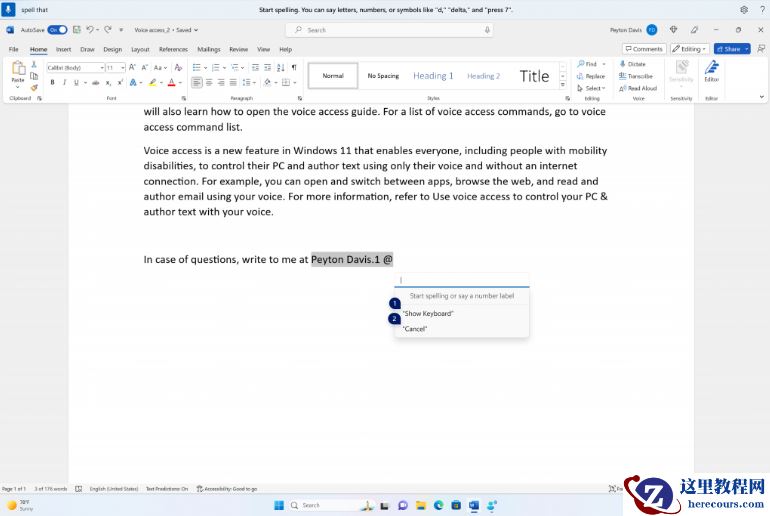Redo the last action
Viewport: 770px width, 516px height.
108,30
